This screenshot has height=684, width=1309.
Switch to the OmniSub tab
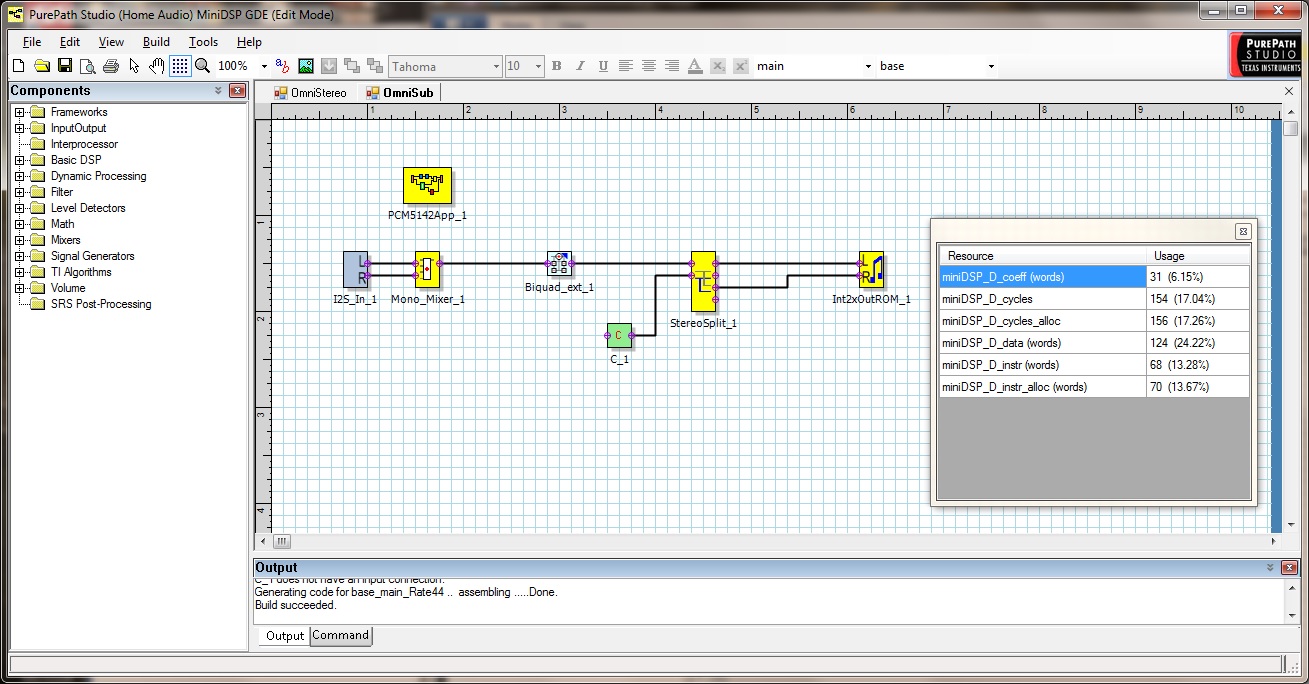400,93
